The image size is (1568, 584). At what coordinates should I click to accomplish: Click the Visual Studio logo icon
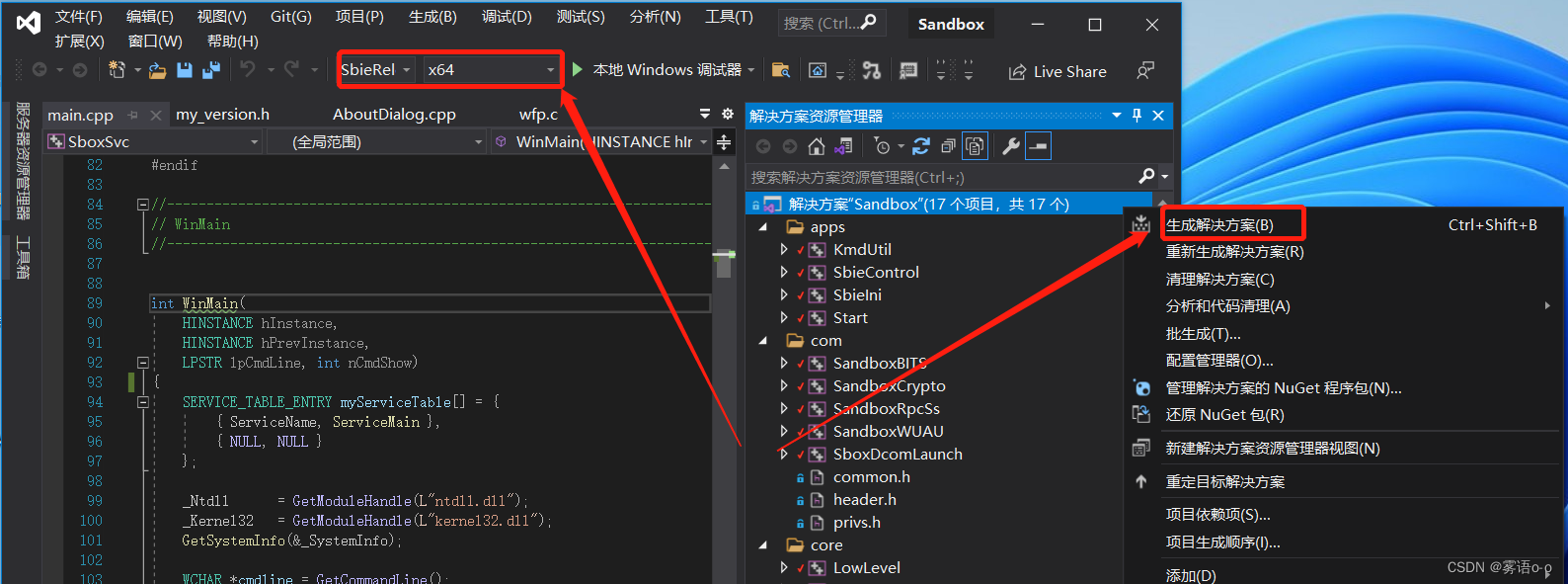29,22
